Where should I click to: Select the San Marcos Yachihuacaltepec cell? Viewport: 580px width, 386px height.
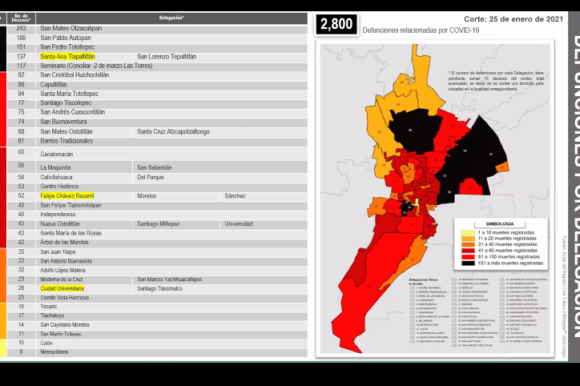point(170,280)
